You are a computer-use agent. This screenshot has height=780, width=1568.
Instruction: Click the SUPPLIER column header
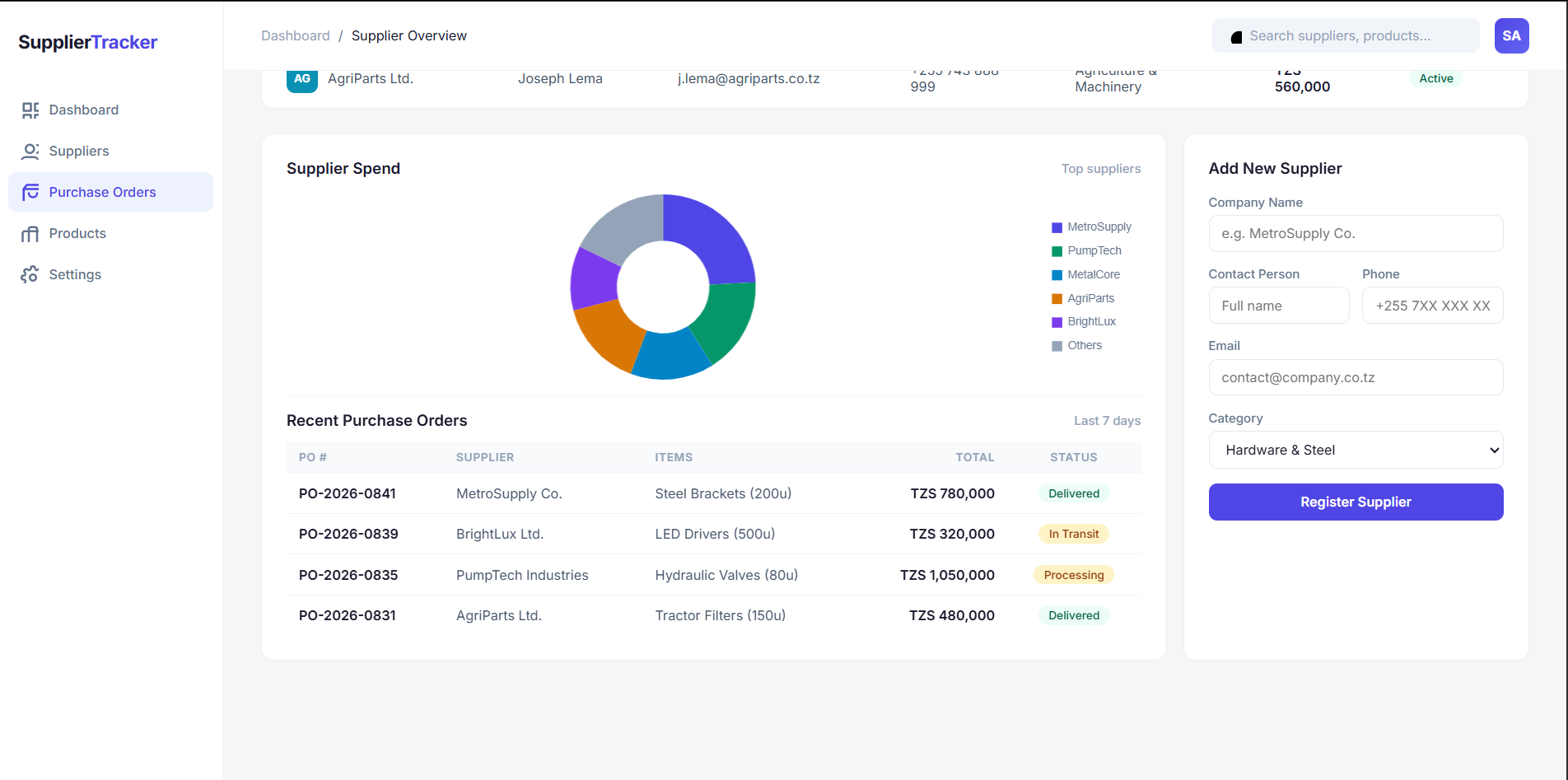[485, 457]
